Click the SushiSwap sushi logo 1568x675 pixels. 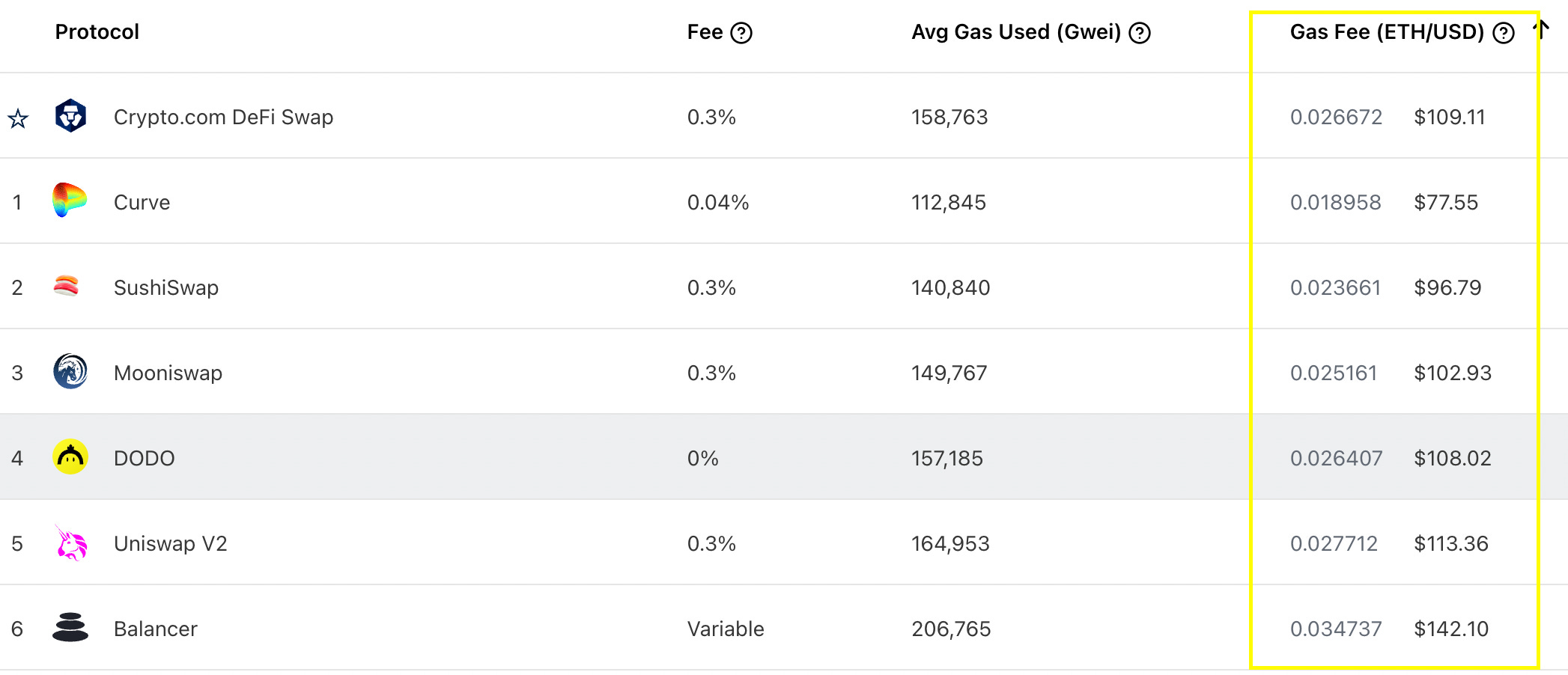(x=66, y=286)
